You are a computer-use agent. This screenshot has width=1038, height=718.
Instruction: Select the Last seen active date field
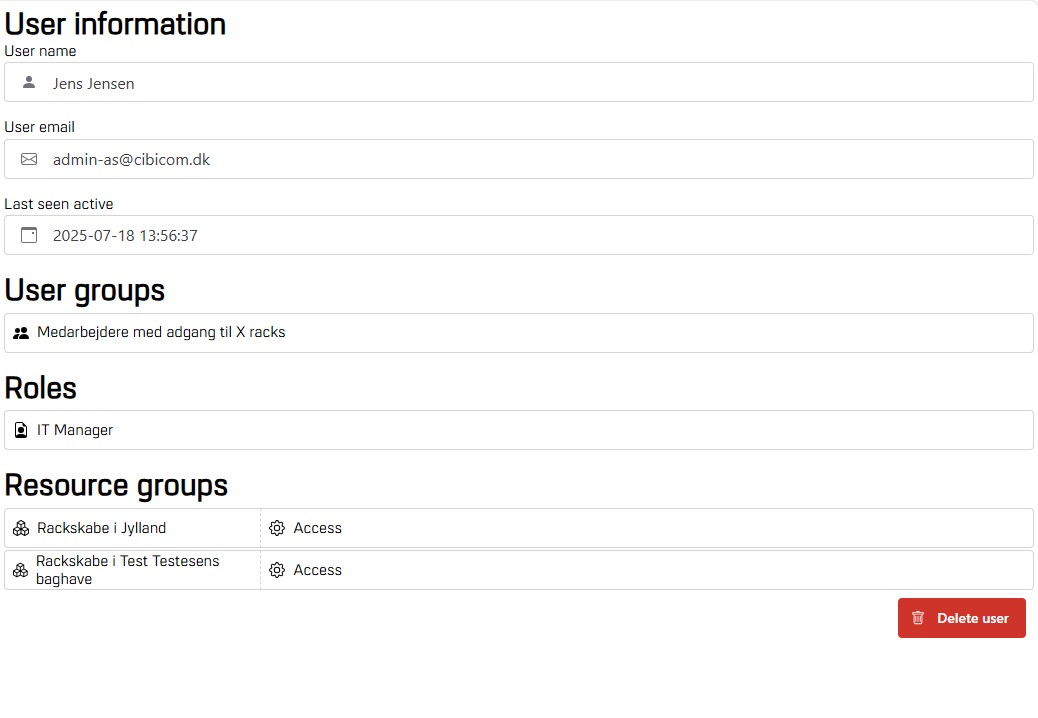click(540, 236)
